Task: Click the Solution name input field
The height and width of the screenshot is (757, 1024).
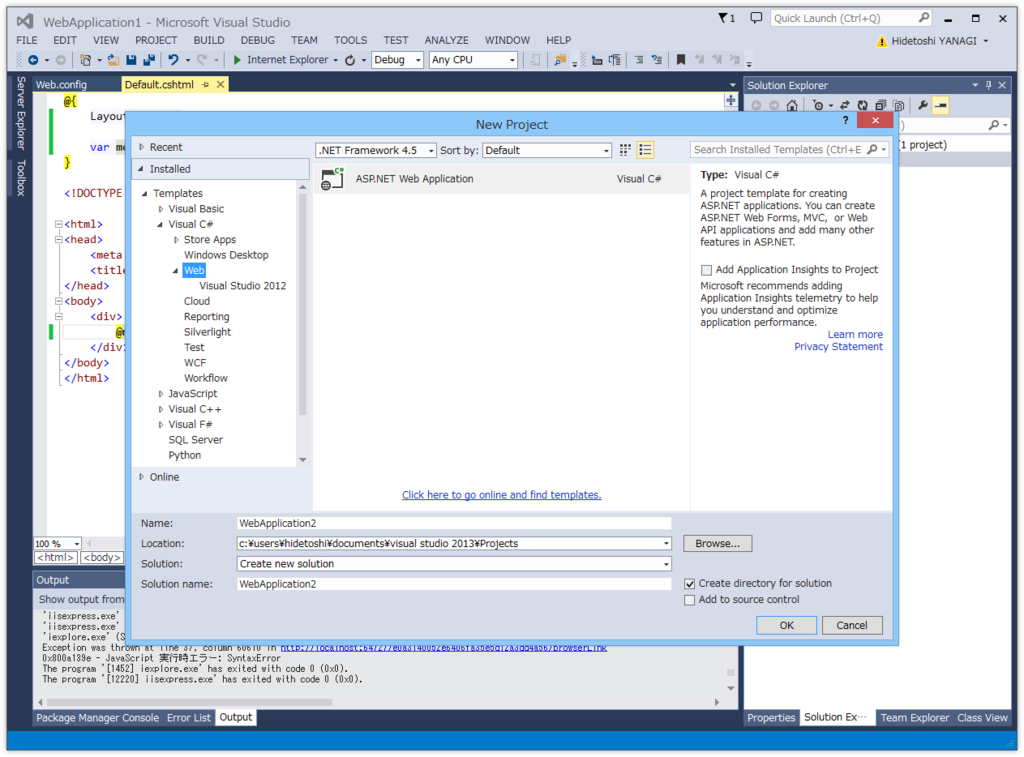Action: (x=454, y=584)
